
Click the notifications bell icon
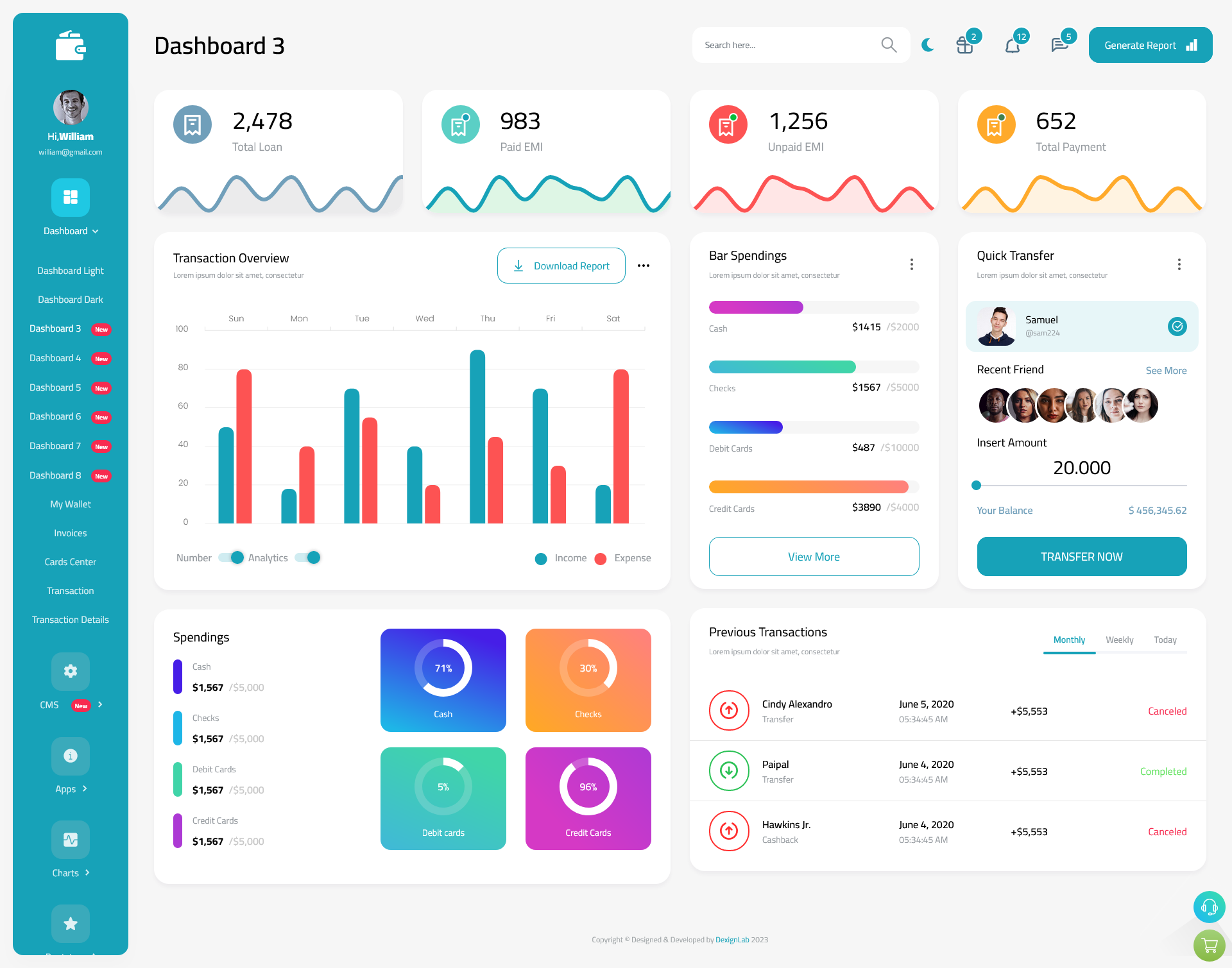1012,44
